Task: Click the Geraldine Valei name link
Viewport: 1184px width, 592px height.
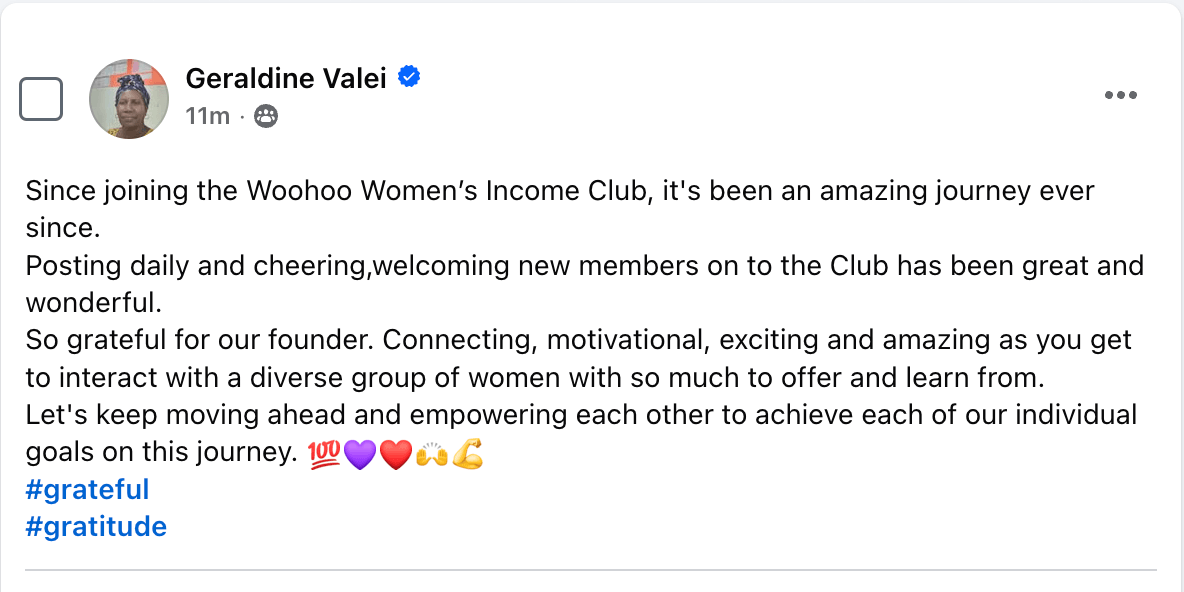Action: click(x=286, y=78)
